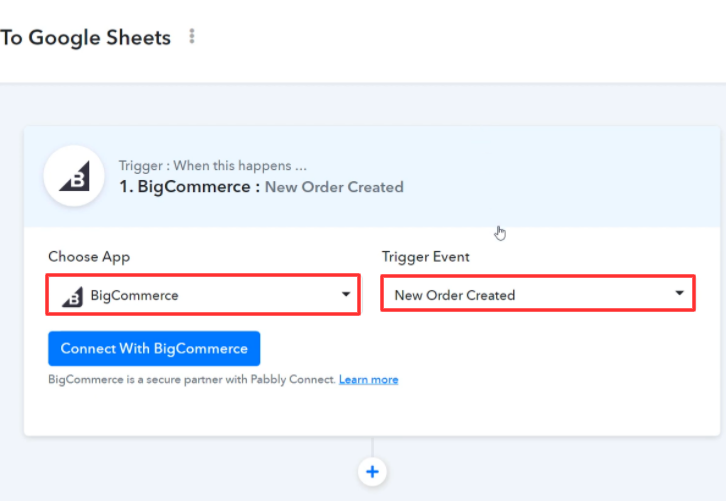
Task: Click the 'Trigger : When this happens ...' text
Action: tap(213, 165)
